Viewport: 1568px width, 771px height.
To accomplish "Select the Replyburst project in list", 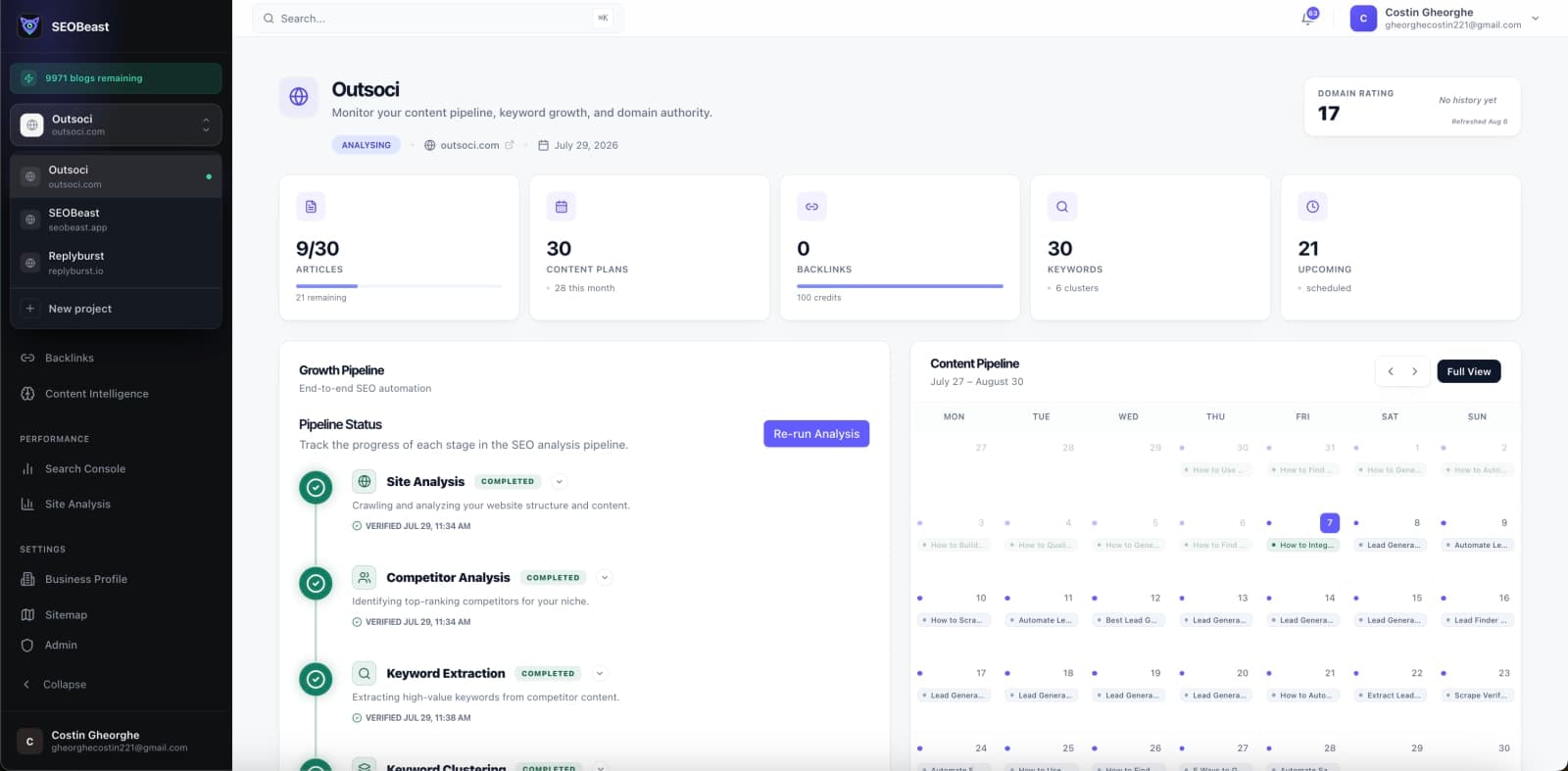I will [116, 263].
